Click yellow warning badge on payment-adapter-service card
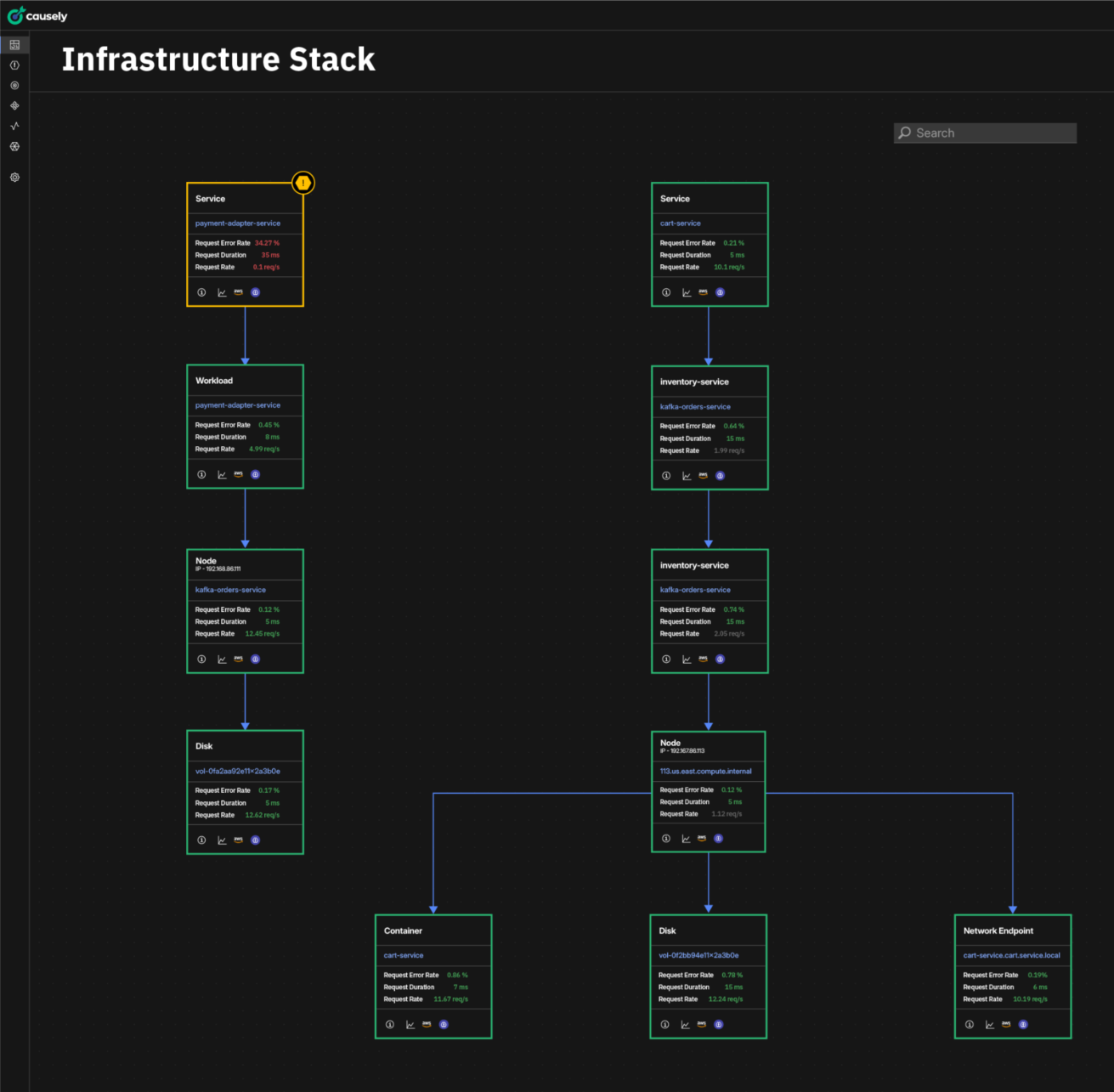Viewport: 1114px width, 1092px height. click(x=303, y=183)
